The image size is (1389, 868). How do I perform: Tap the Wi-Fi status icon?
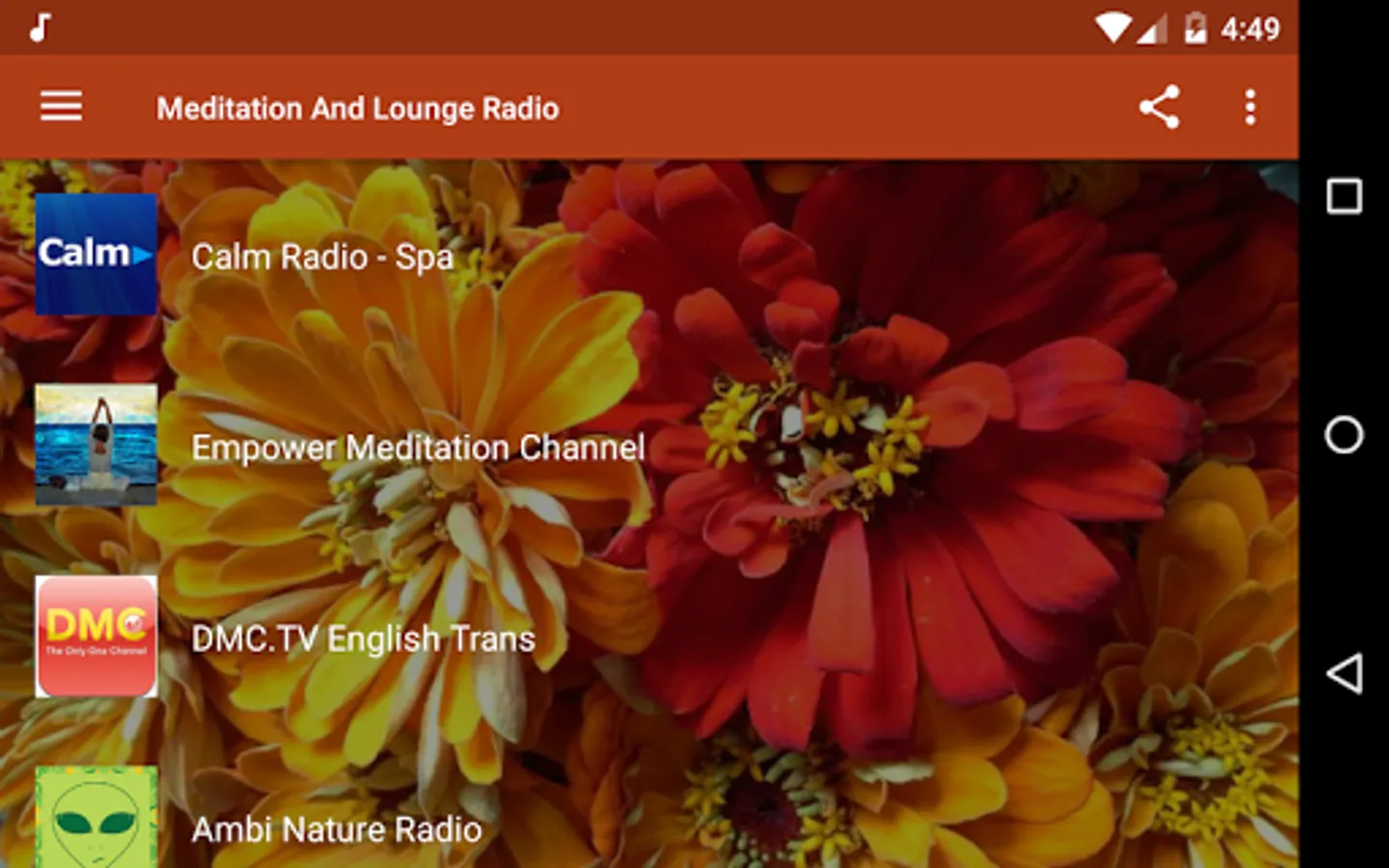[1112, 28]
